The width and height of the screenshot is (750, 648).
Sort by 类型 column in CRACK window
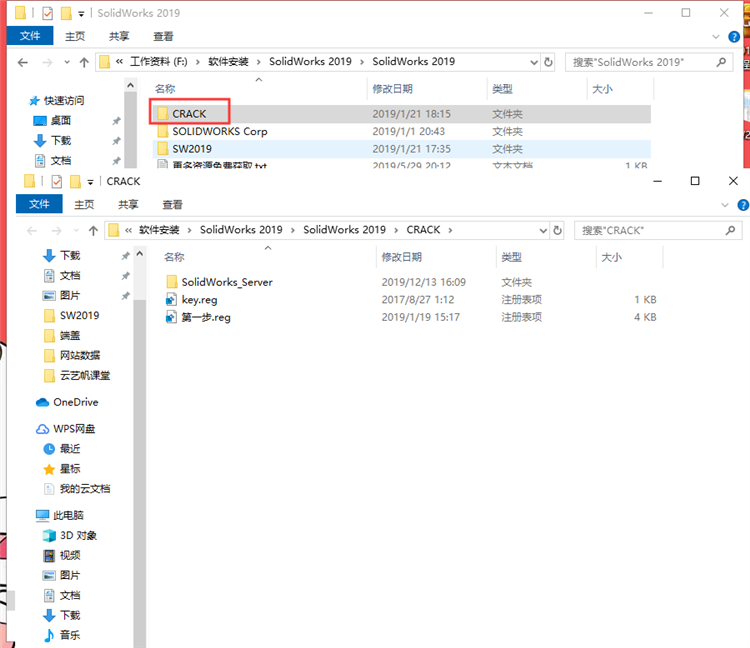click(511, 257)
